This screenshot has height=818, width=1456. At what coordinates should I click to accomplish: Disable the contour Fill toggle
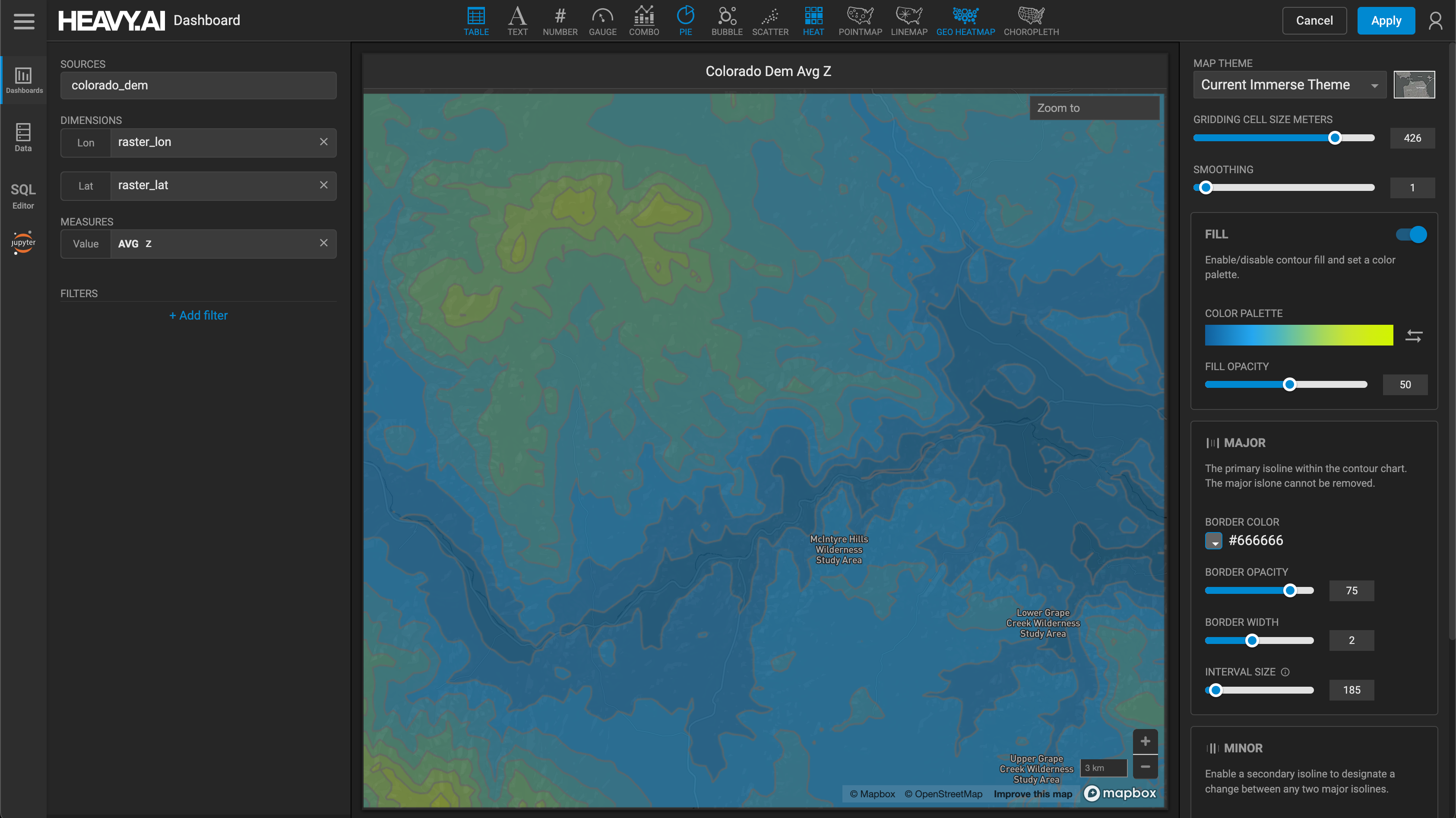coord(1411,234)
